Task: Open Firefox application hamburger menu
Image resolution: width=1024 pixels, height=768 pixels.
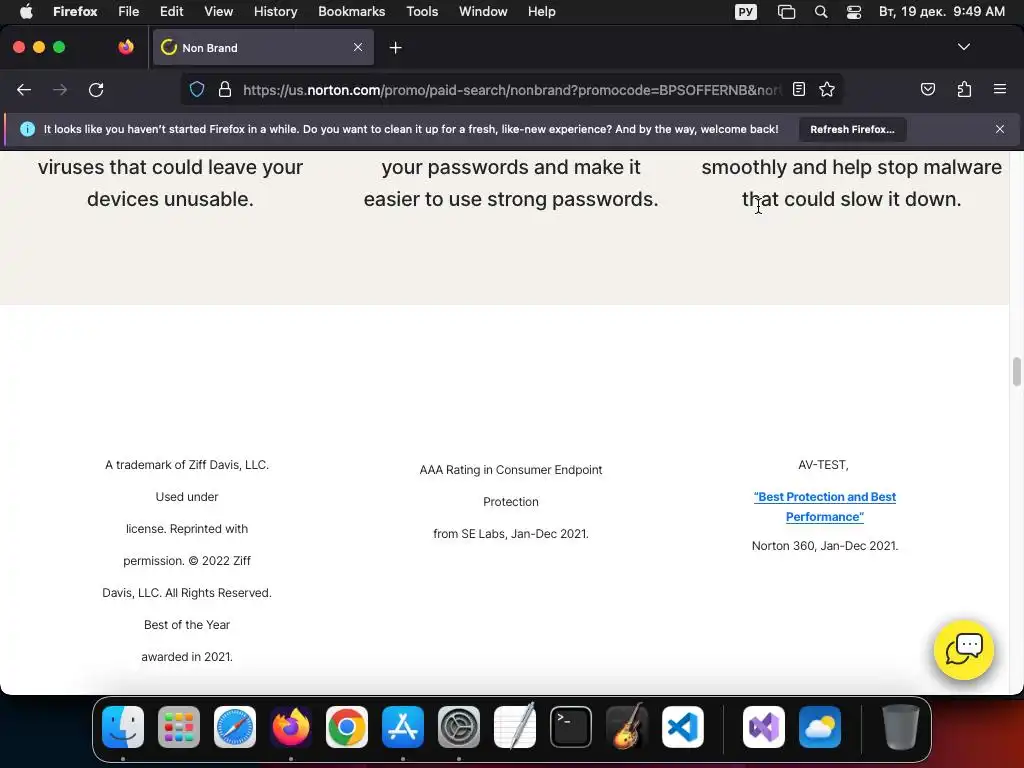Action: pos(1000,89)
